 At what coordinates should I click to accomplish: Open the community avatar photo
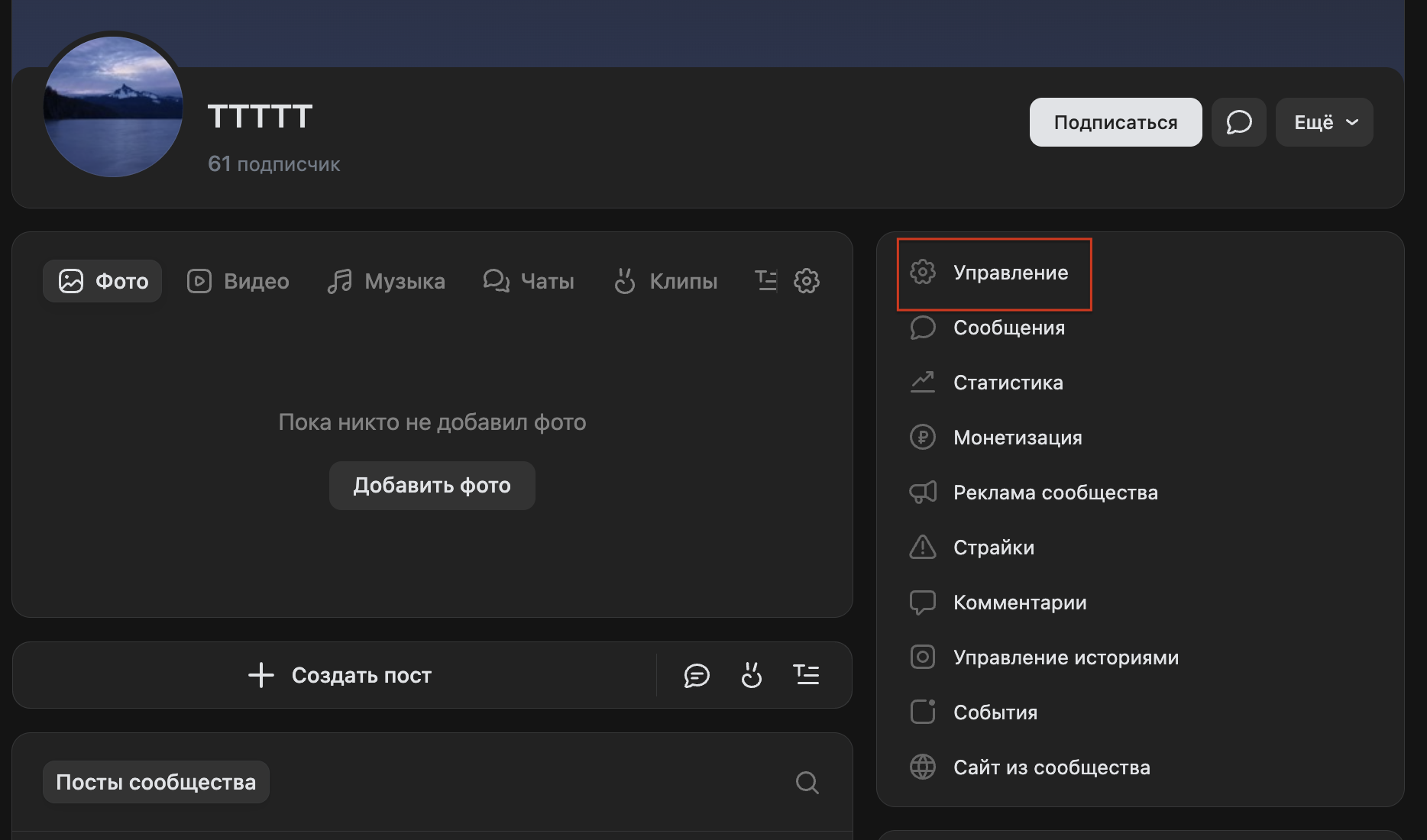click(113, 107)
